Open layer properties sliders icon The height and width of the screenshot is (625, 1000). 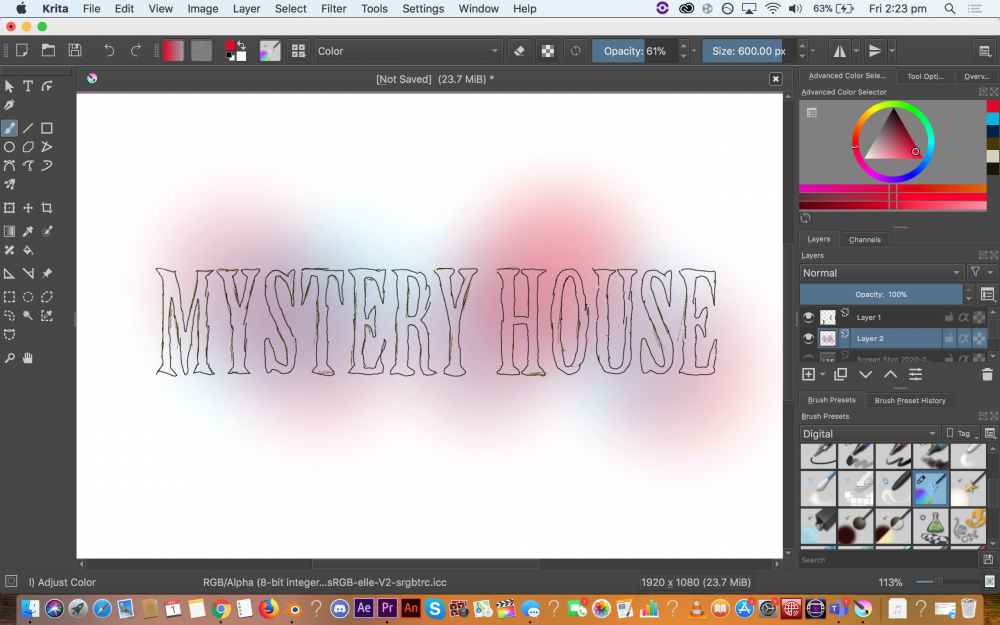tap(915, 375)
